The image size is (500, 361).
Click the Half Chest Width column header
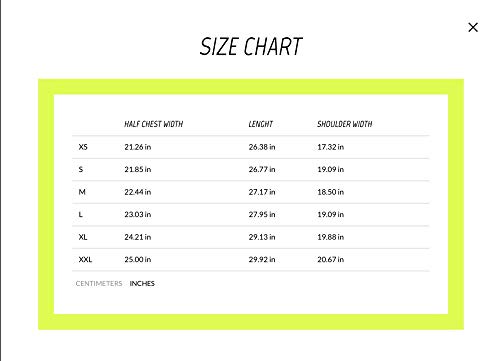point(154,124)
